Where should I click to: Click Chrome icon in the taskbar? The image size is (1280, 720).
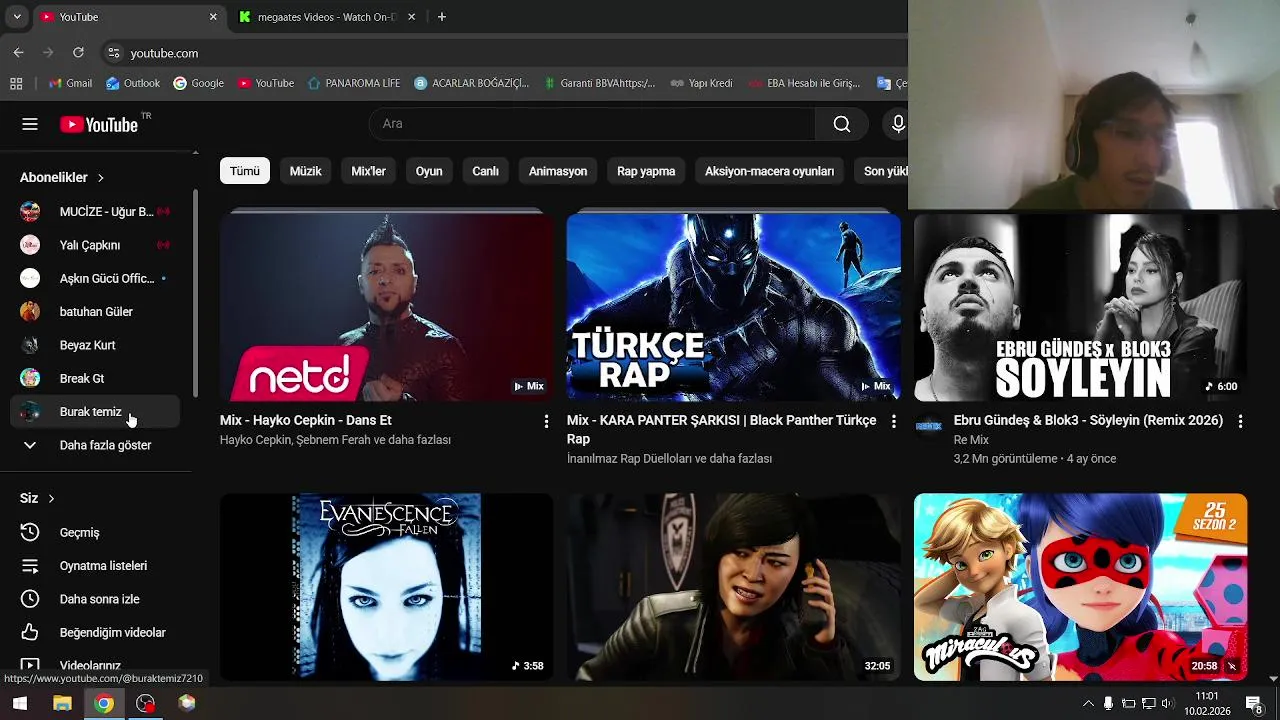pyautogui.click(x=104, y=703)
